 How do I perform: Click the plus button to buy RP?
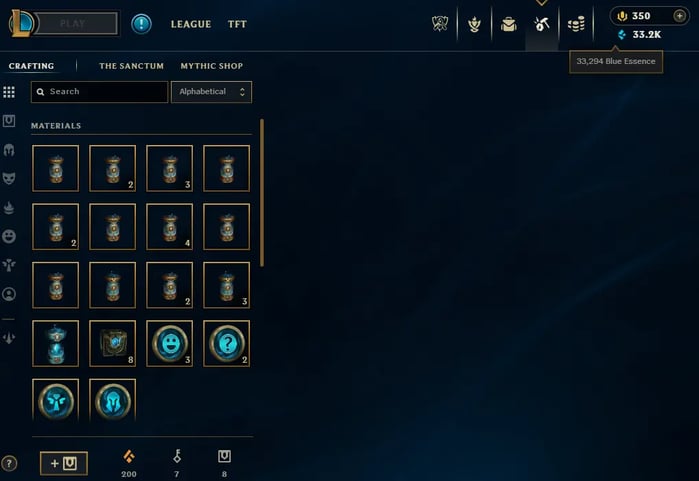click(679, 16)
